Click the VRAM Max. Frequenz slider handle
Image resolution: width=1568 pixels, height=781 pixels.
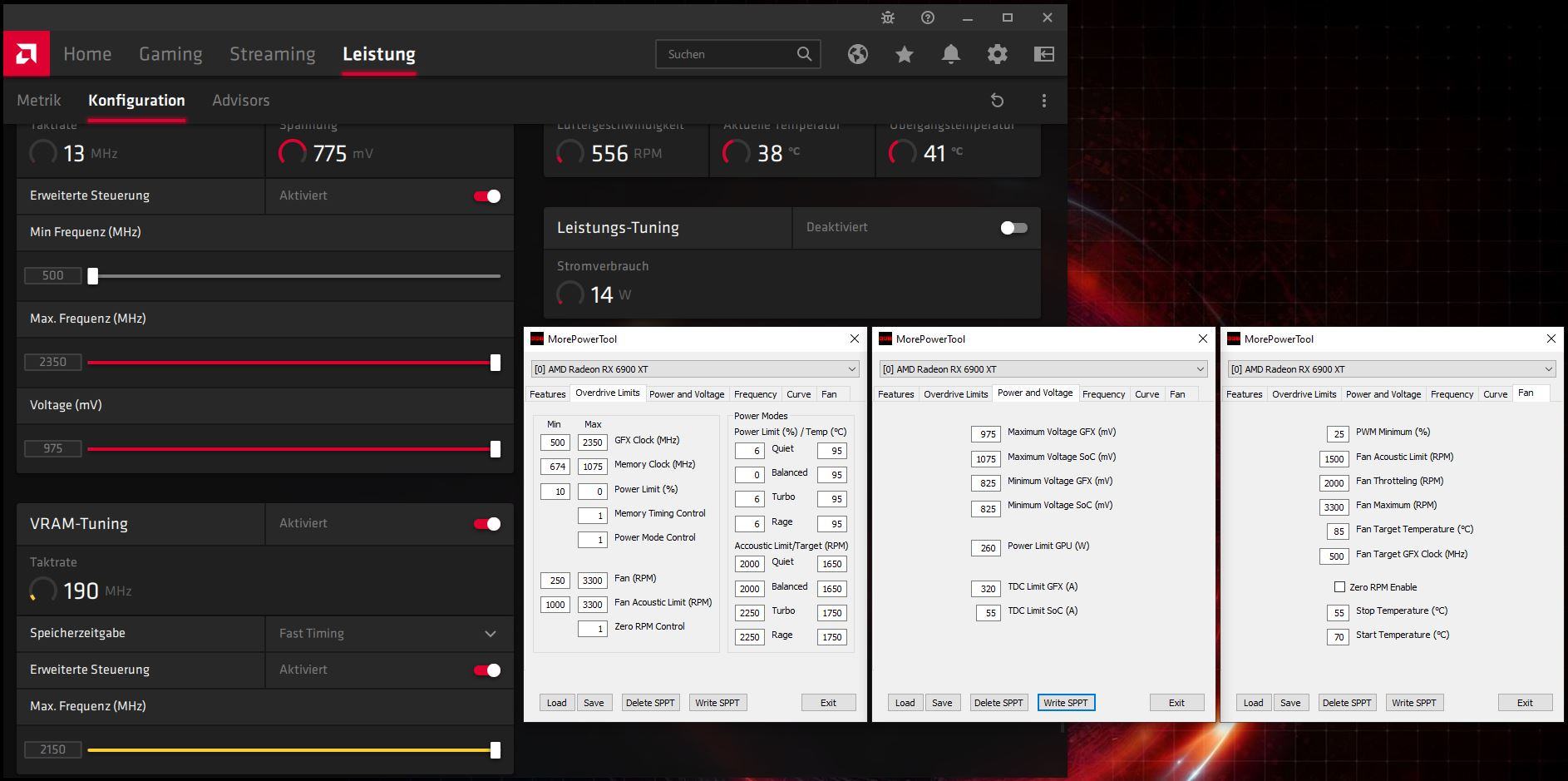(496, 750)
